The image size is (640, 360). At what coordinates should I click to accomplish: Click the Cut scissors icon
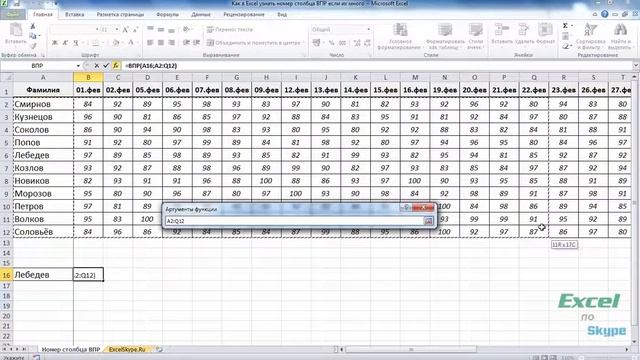(33, 26)
